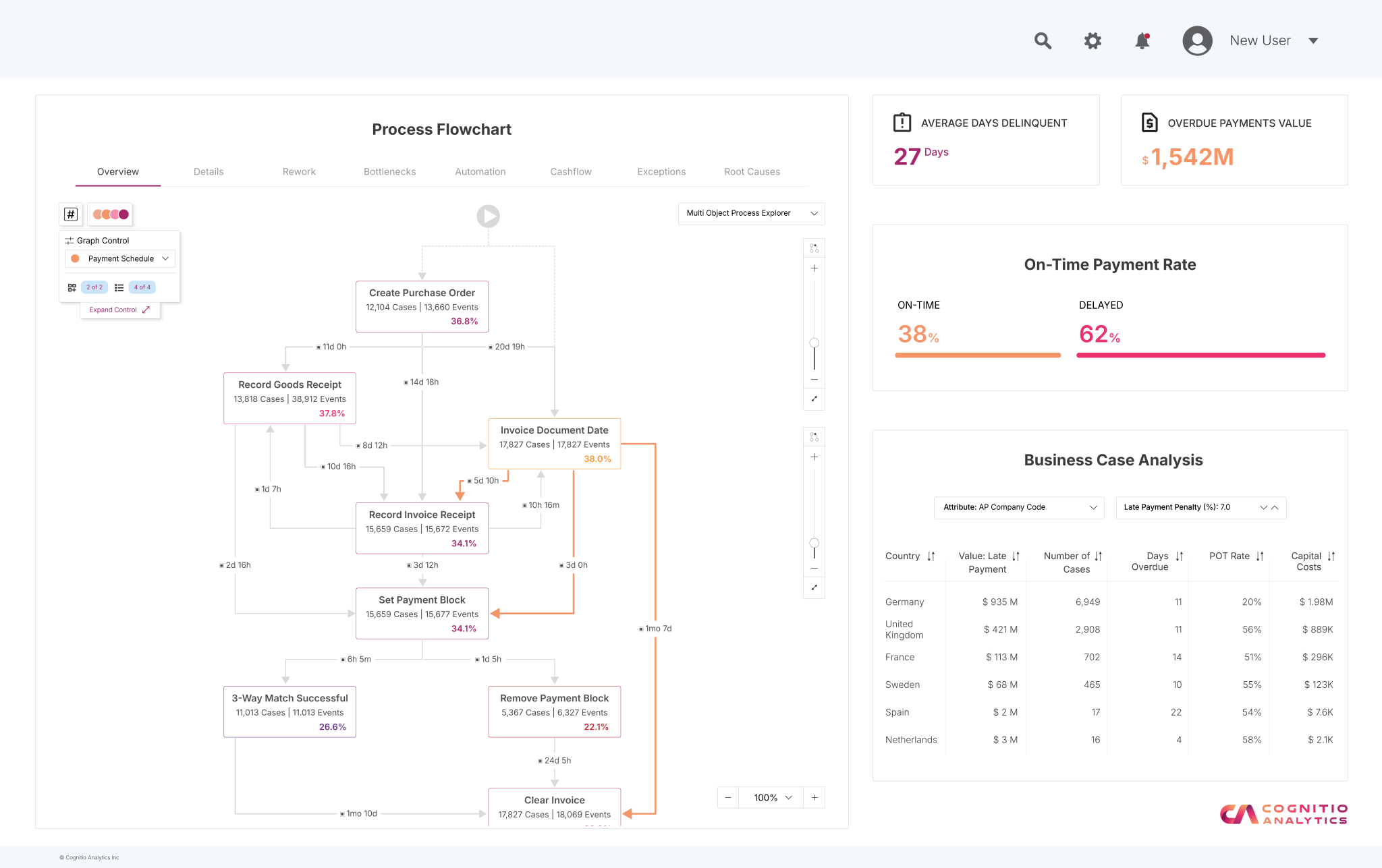
Task: Open Attribute: AP Company Code dropdown
Action: point(1019,507)
